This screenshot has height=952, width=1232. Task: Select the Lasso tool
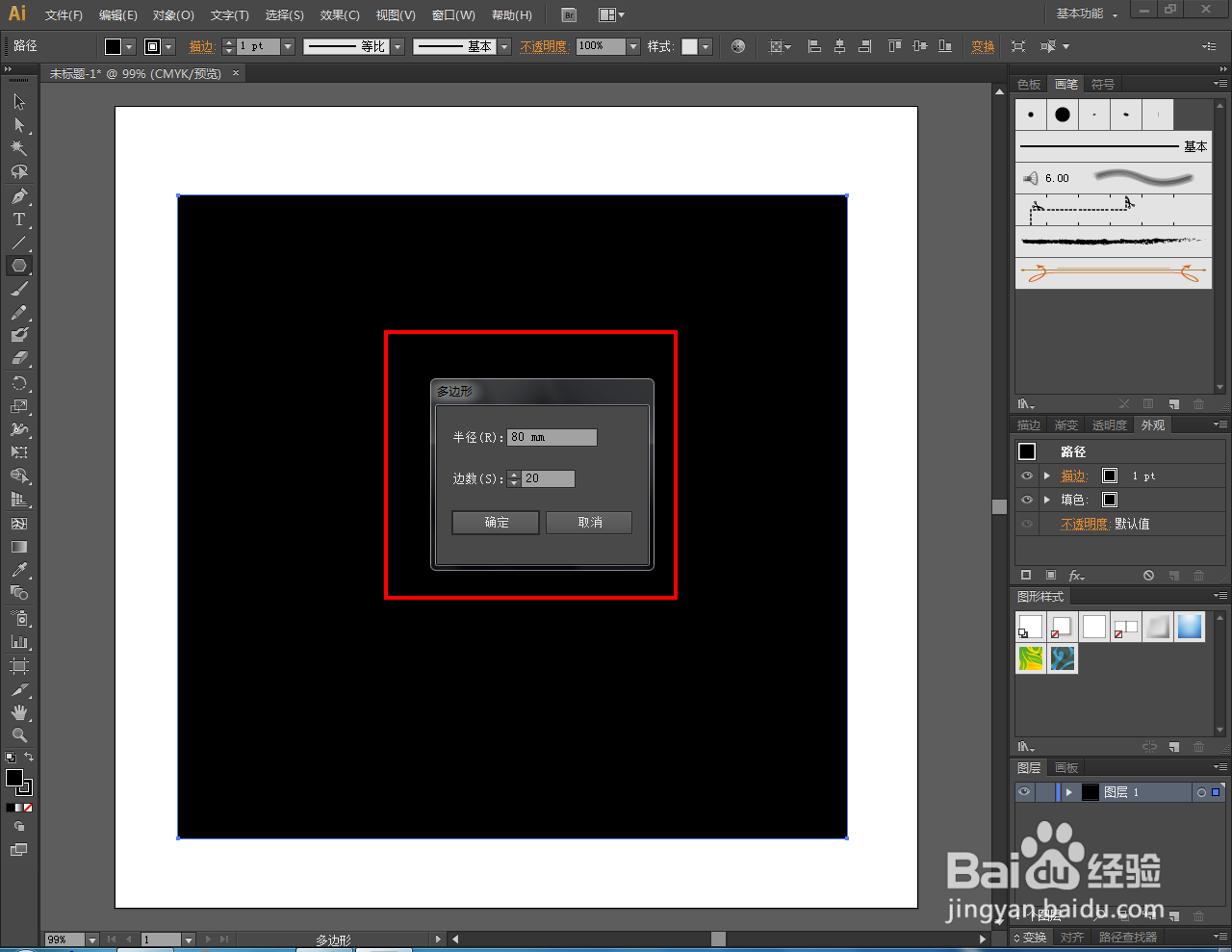tap(19, 171)
